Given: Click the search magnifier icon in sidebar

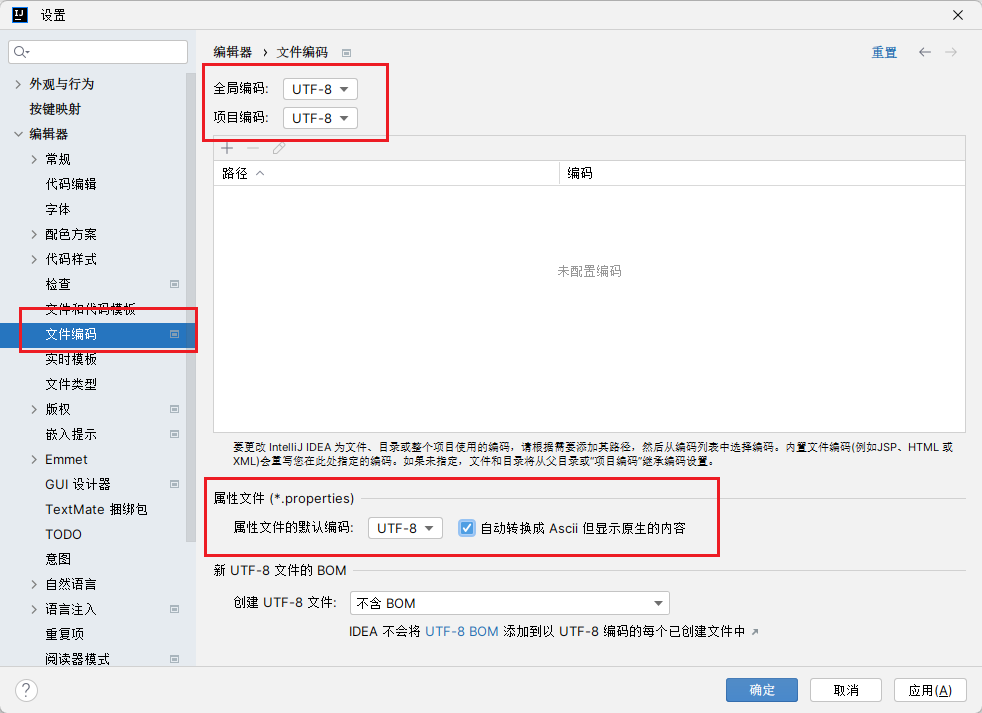Looking at the screenshot, I should click(22, 52).
